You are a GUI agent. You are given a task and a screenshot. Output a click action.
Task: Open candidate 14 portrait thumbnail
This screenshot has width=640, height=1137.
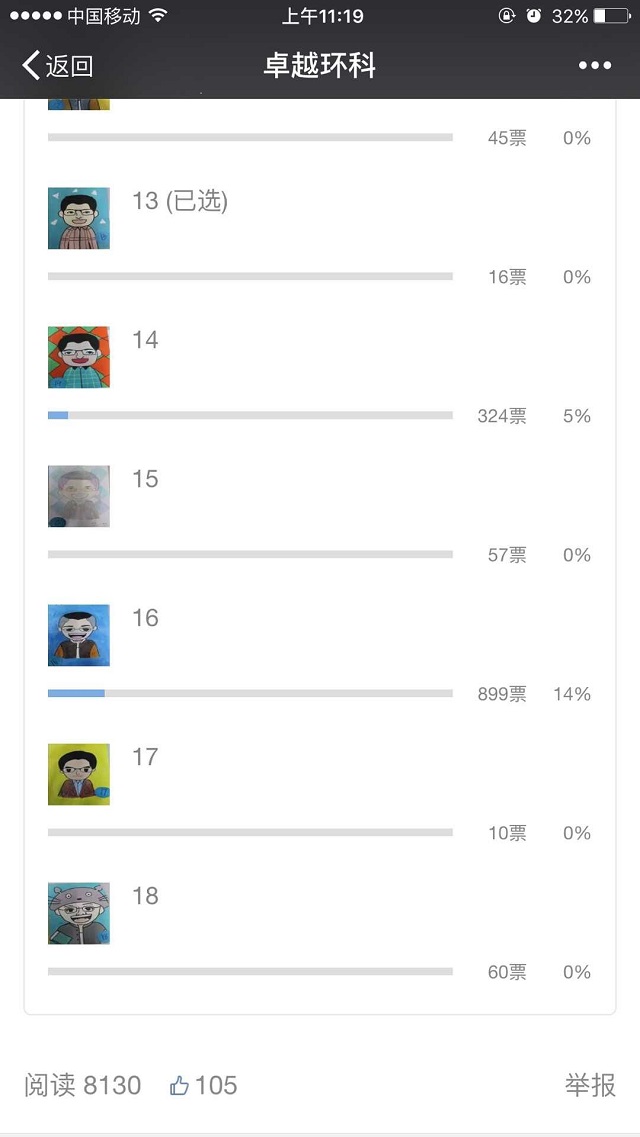[x=79, y=357]
